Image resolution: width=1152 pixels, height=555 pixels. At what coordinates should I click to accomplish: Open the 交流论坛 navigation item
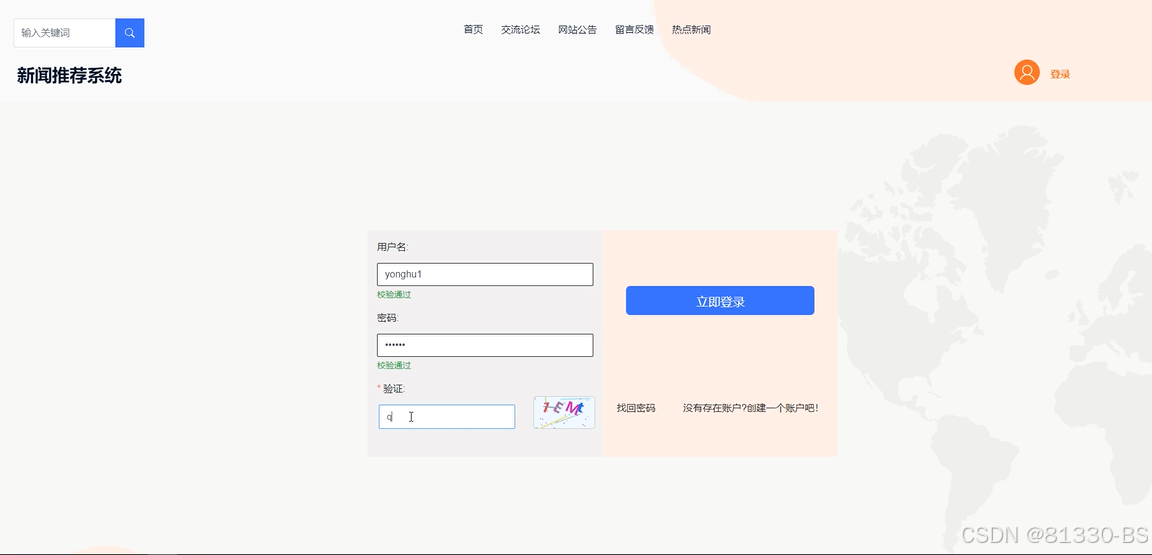point(520,30)
